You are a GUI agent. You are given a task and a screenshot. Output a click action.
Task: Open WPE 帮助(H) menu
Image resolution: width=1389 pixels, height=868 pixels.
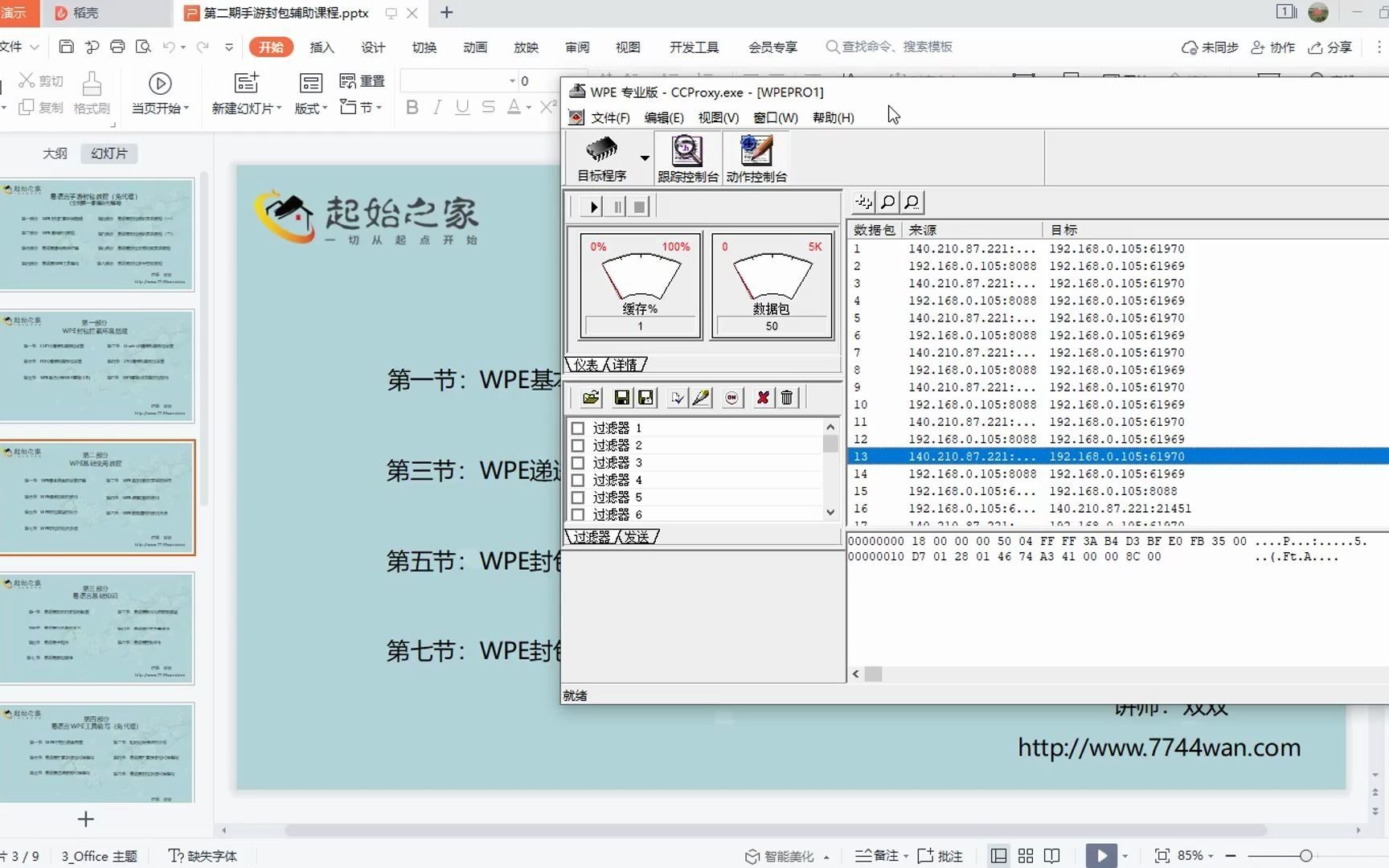834,117
